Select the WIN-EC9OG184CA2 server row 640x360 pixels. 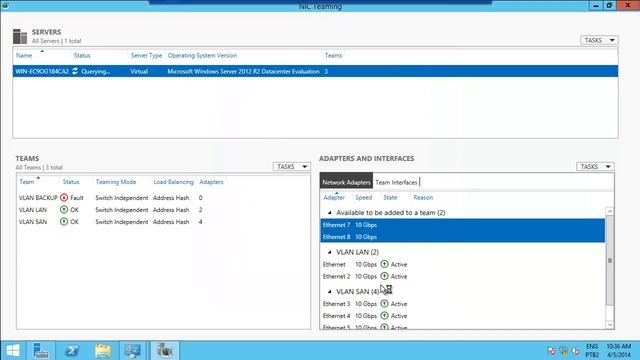[315, 71]
